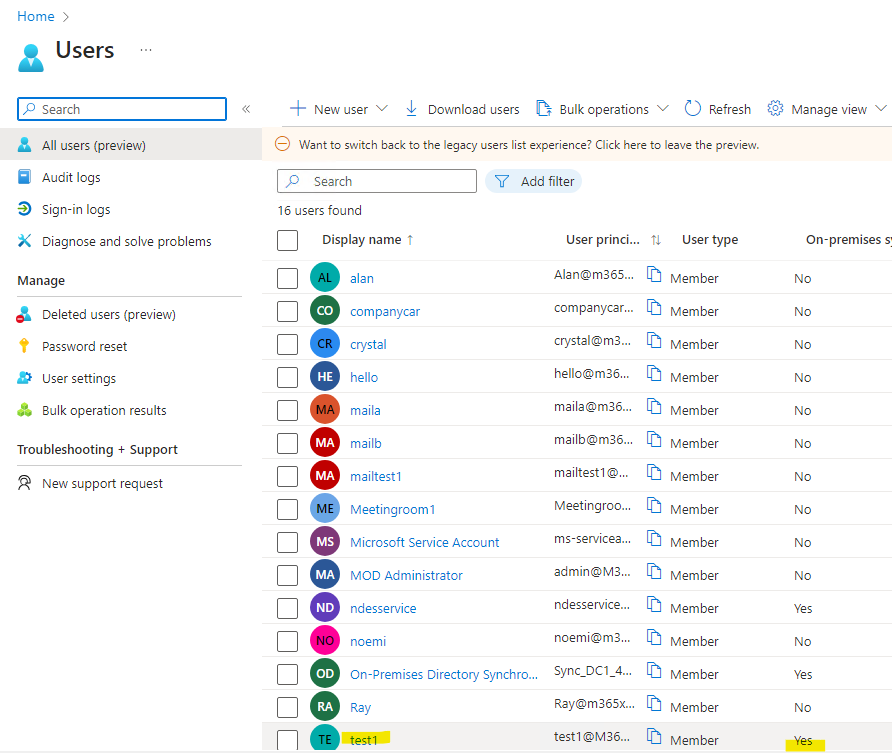Go to Home breadcrumb link
Image resolution: width=892 pixels, height=753 pixels.
click(x=36, y=16)
